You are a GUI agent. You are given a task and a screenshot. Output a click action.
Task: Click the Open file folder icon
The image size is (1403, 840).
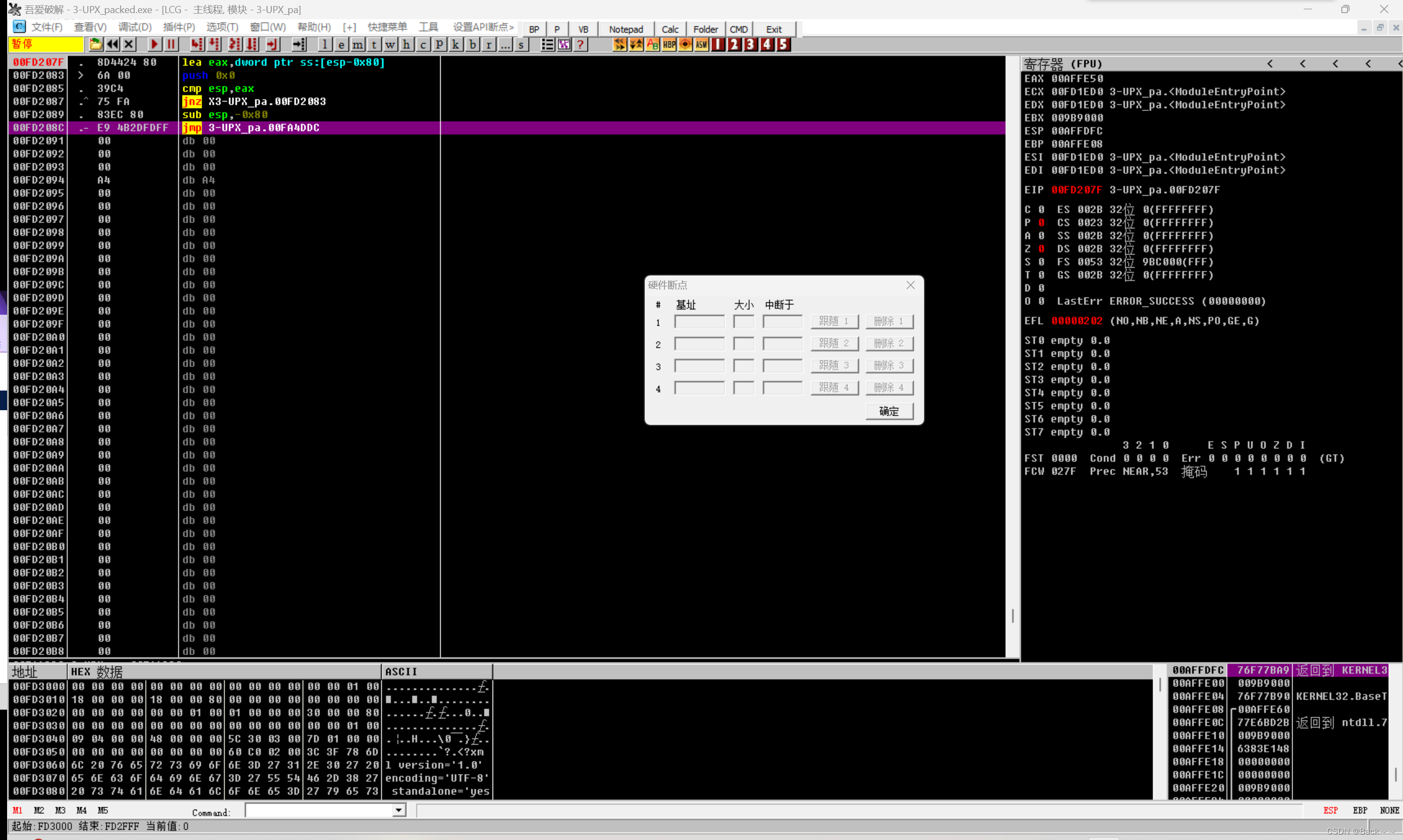(95, 44)
